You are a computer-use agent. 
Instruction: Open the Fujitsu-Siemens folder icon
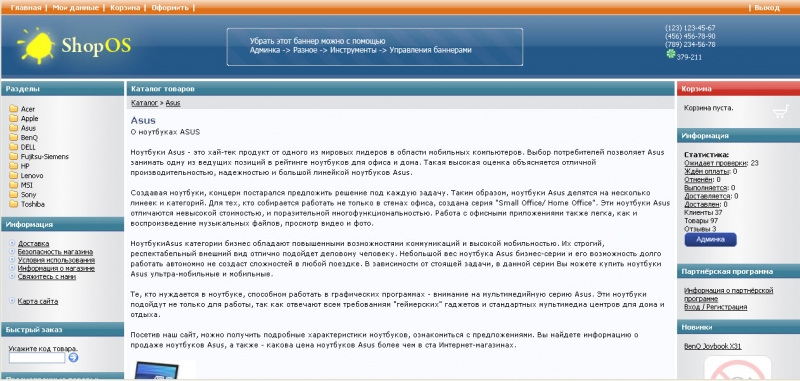tap(13, 157)
